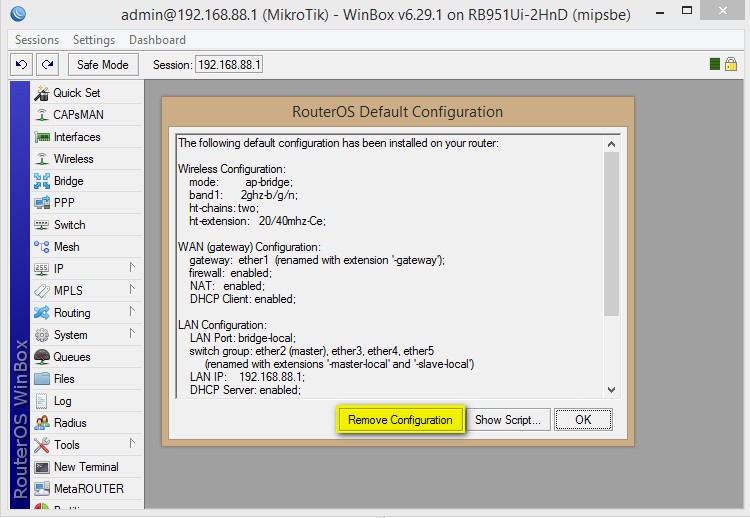Expand the Routing submenu
The height and width of the screenshot is (518, 750).
(132, 312)
